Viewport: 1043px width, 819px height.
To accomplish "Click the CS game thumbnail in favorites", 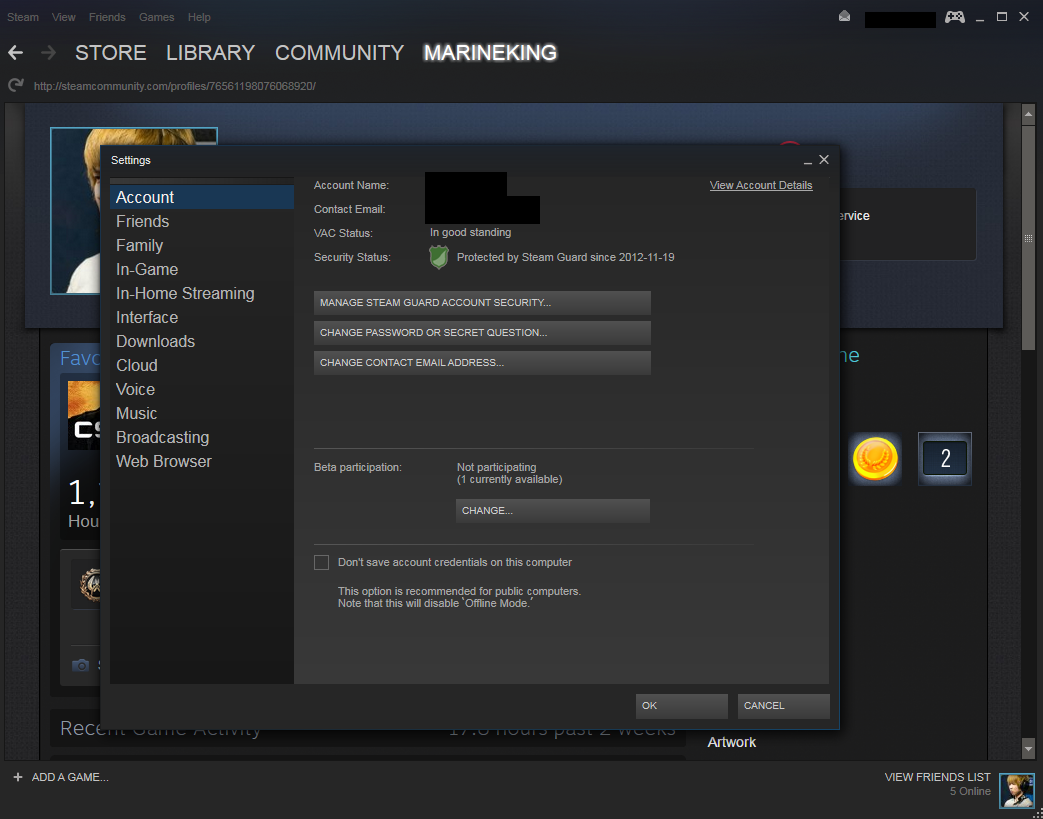I will click(84, 415).
